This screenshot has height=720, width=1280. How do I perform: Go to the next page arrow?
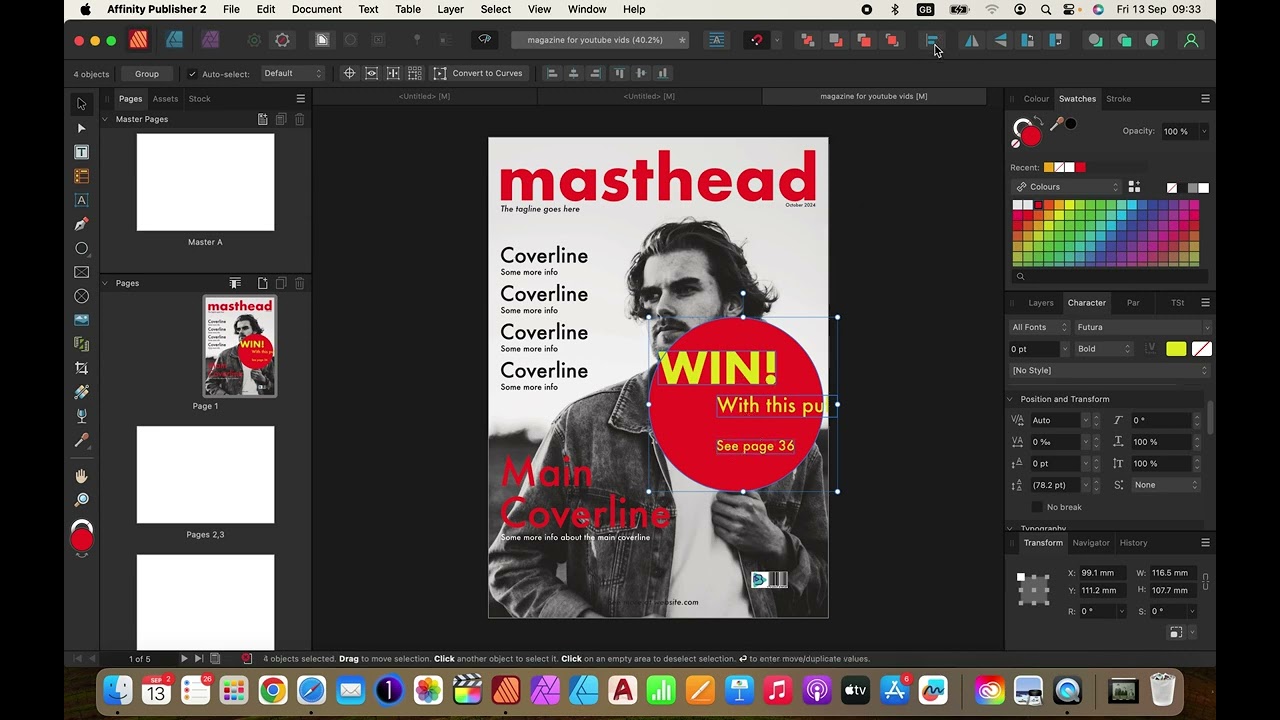[184, 658]
